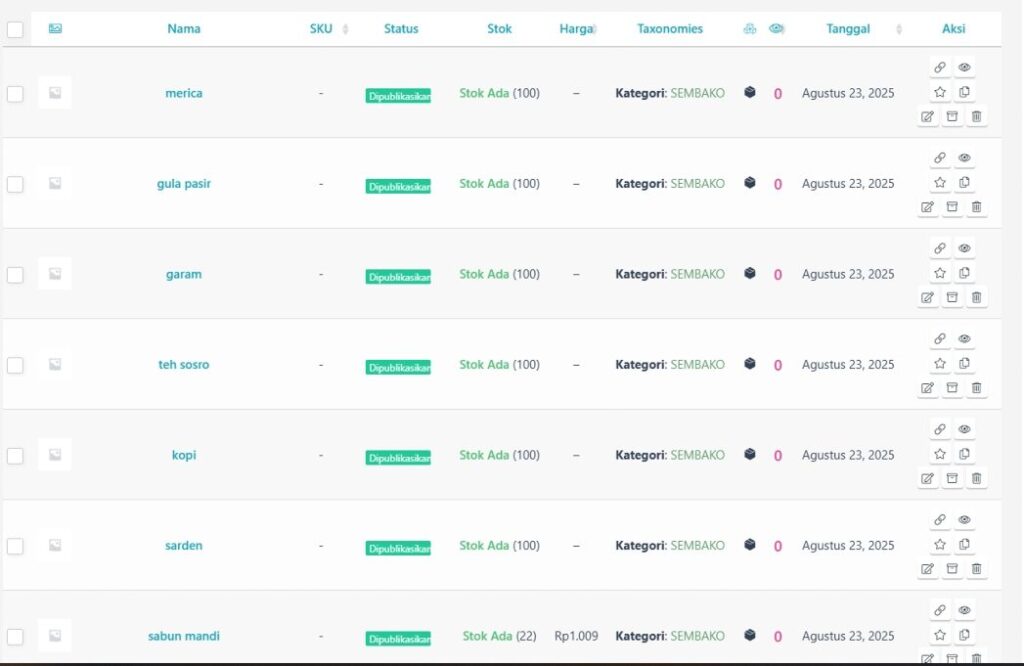Sort products by Tanggal column

click(x=854, y=29)
